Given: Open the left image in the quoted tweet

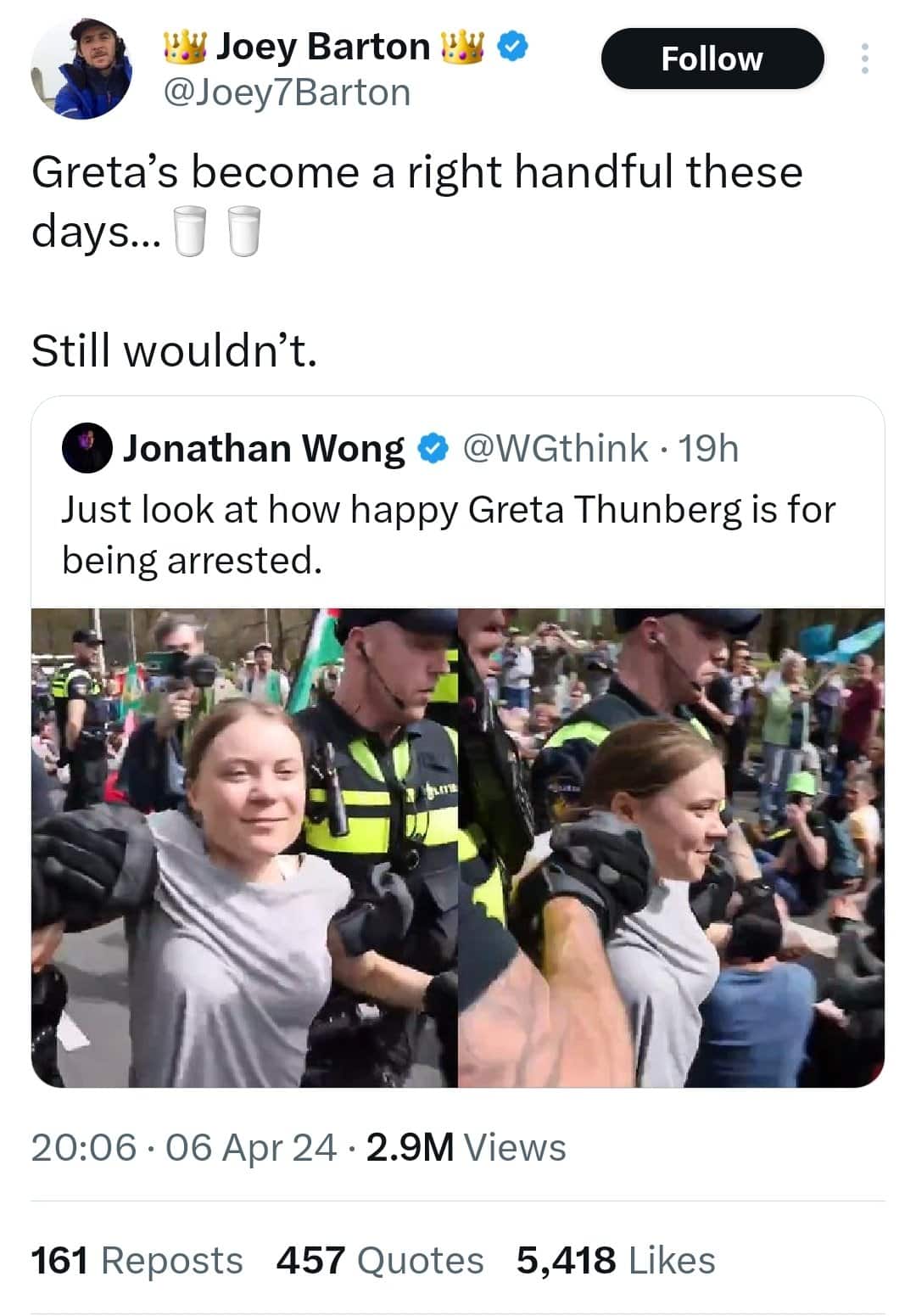Looking at the screenshot, I should (x=244, y=848).
